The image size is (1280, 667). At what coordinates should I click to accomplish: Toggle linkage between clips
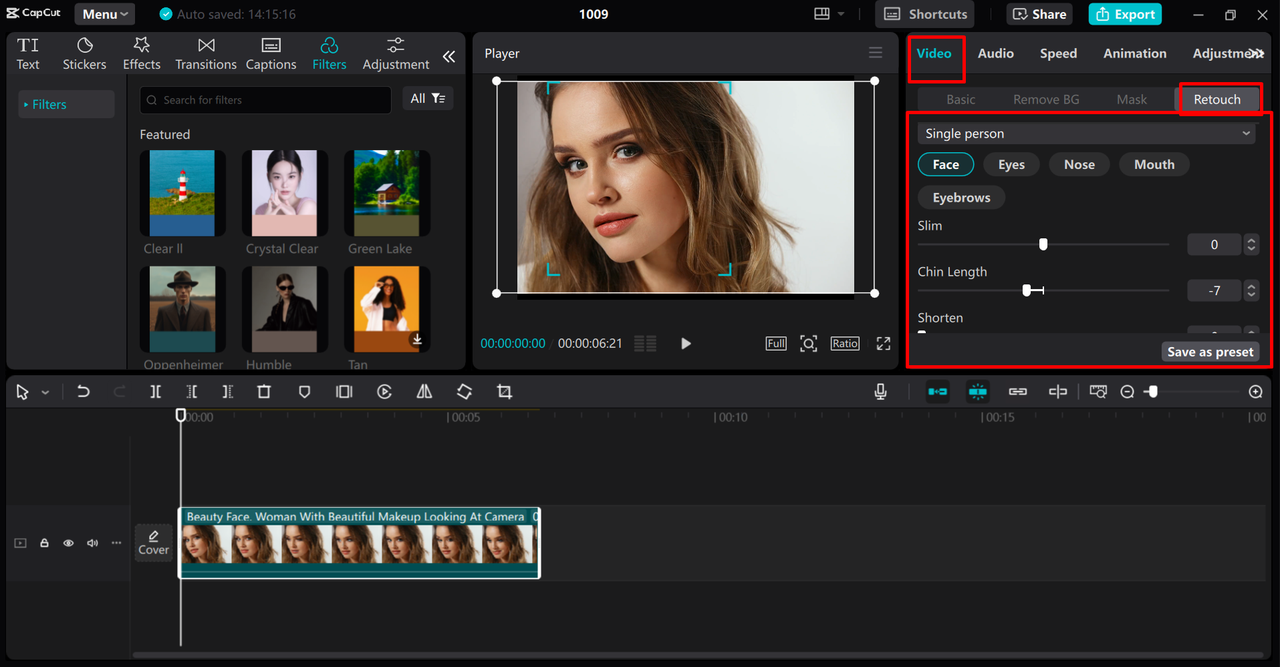(1018, 392)
